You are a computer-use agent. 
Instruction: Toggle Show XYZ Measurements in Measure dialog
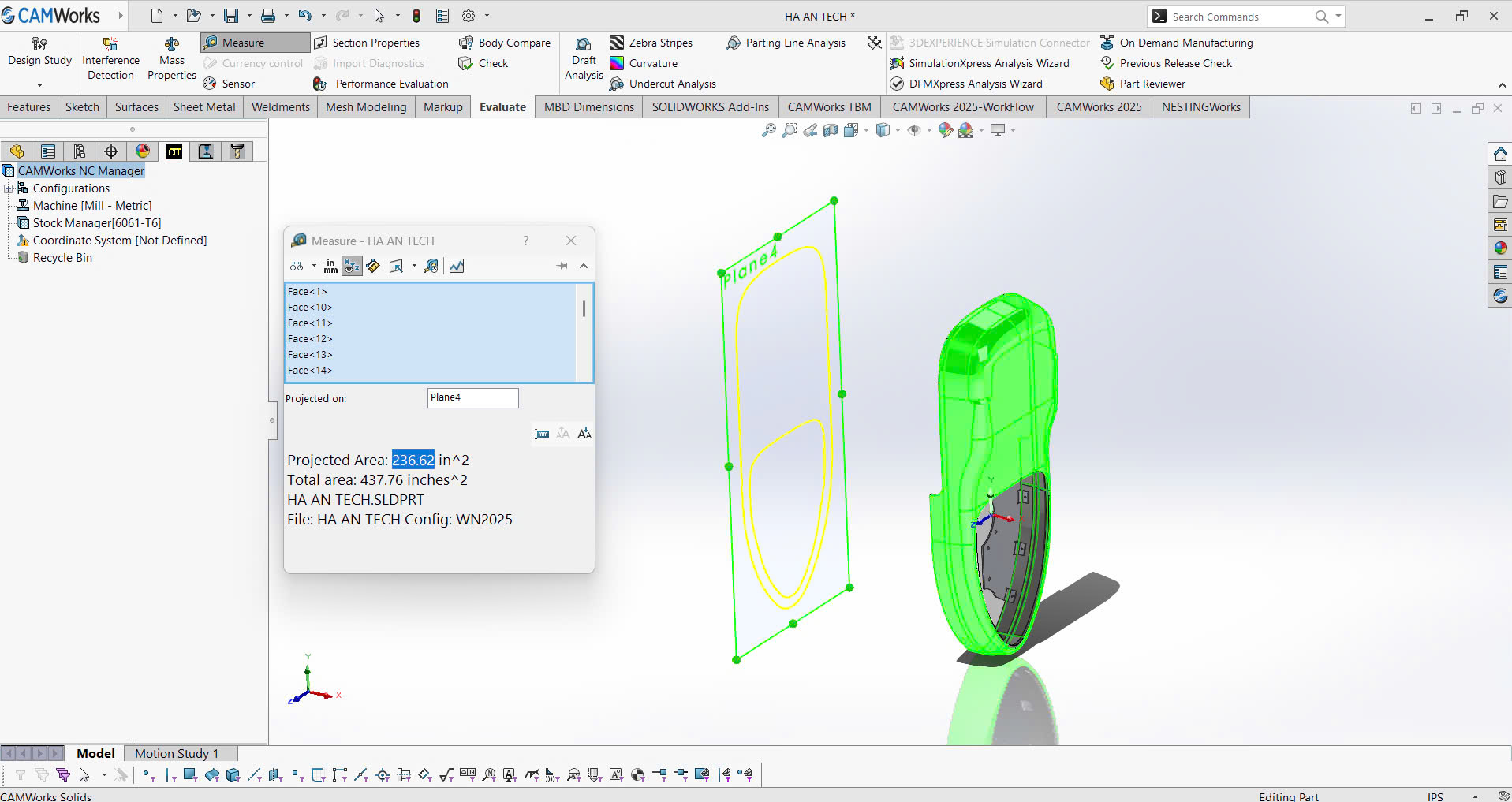[352, 267]
